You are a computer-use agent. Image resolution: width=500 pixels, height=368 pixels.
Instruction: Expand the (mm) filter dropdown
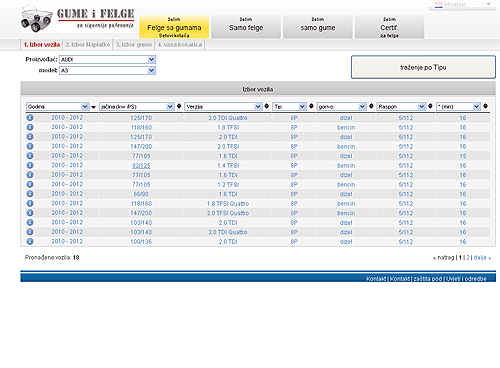[x=458, y=107]
